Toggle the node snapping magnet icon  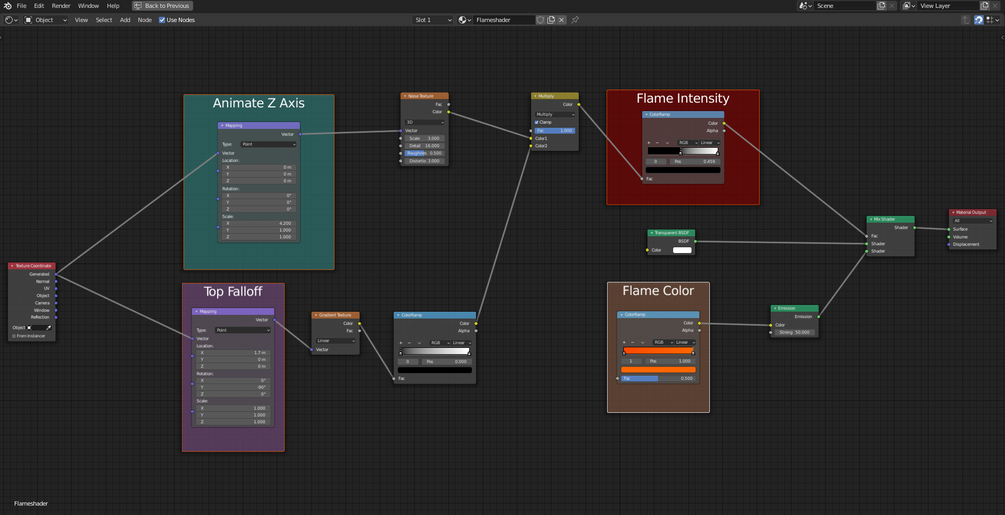click(979, 20)
